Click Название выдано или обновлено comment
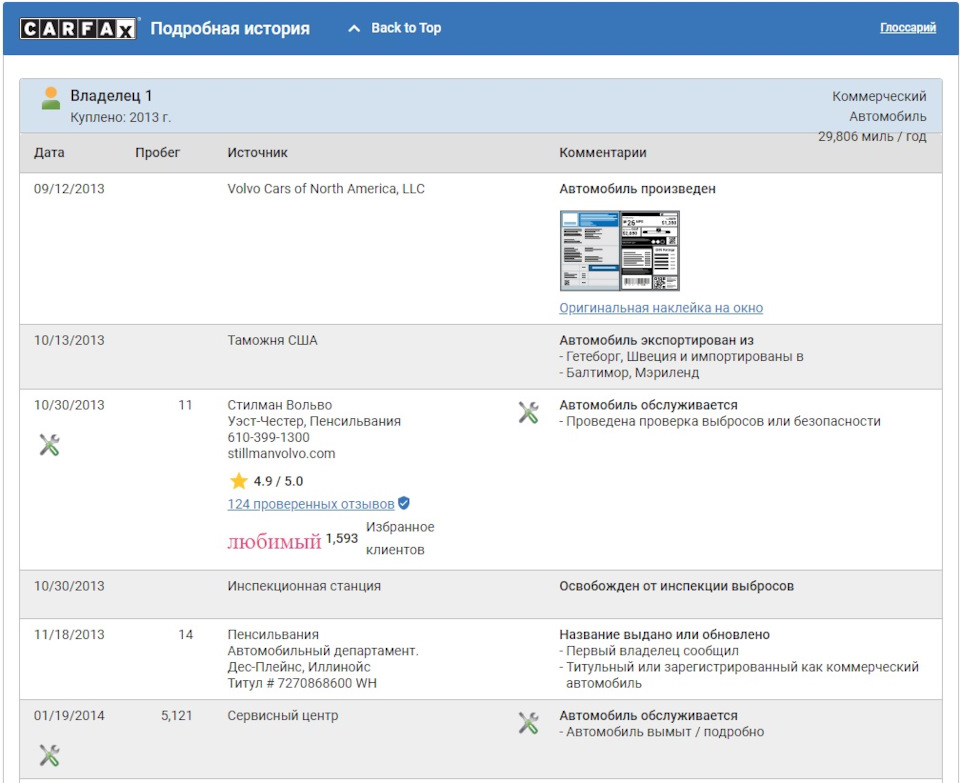 [664, 634]
